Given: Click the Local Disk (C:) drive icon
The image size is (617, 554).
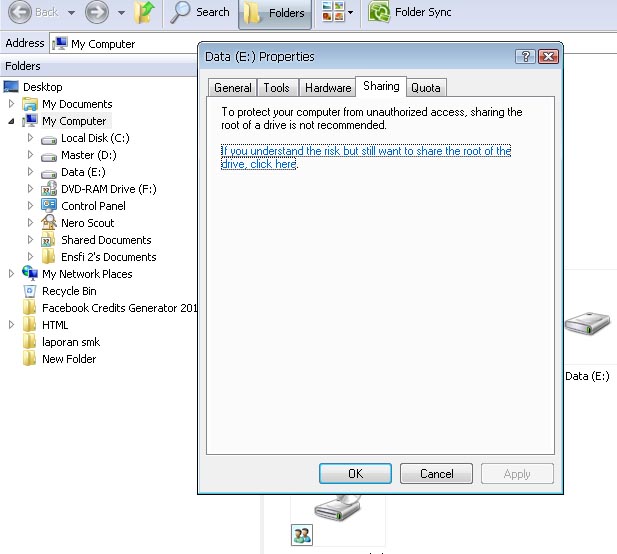Looking at the screenshot, I should click(49, 139).
